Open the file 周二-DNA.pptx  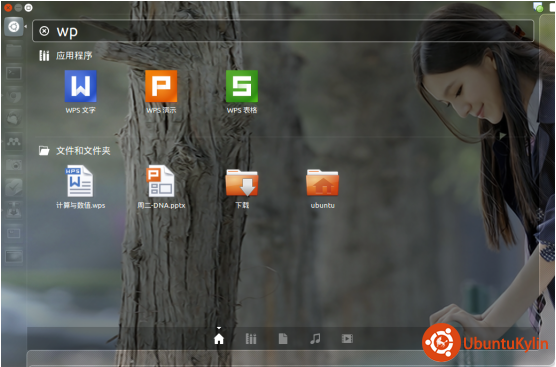click(161, 187)
